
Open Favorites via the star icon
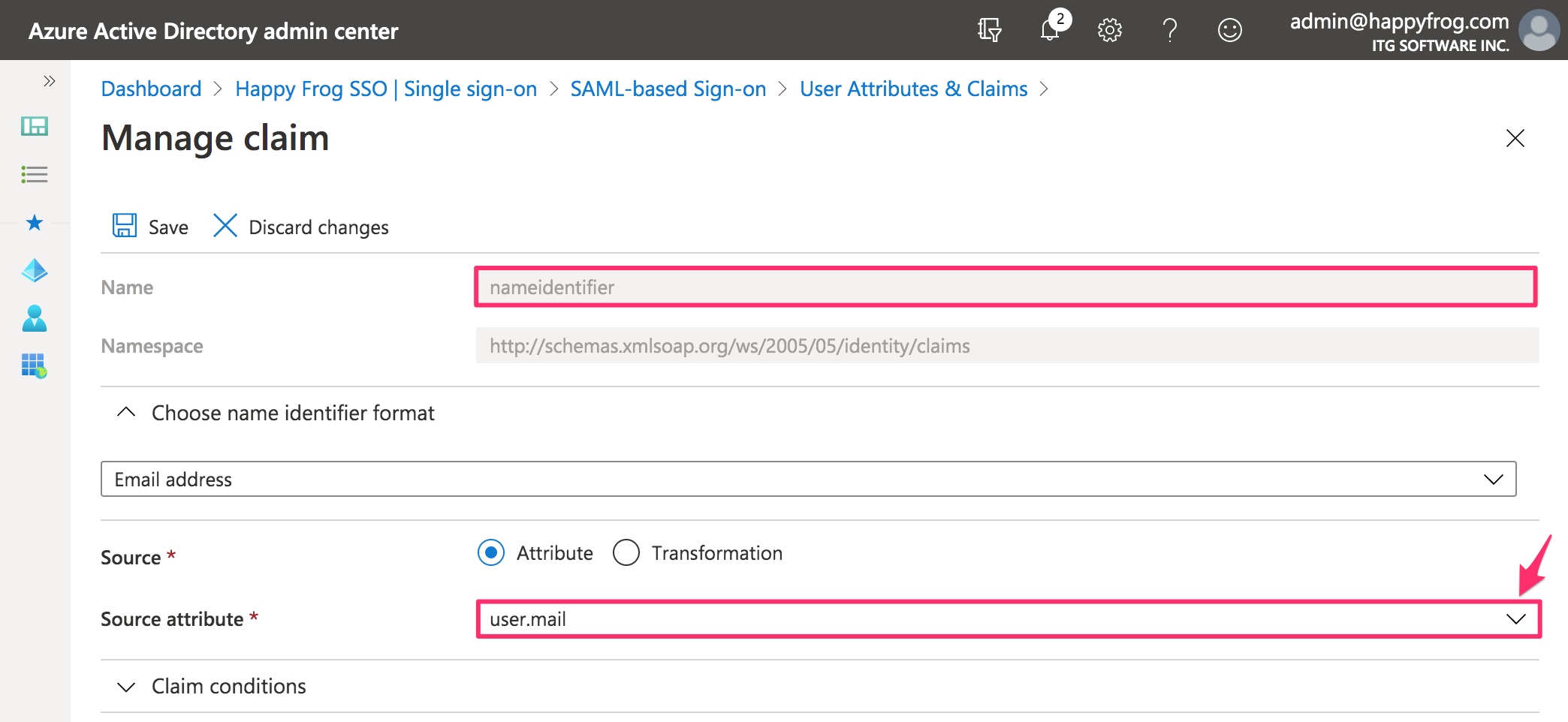[35, 222]
